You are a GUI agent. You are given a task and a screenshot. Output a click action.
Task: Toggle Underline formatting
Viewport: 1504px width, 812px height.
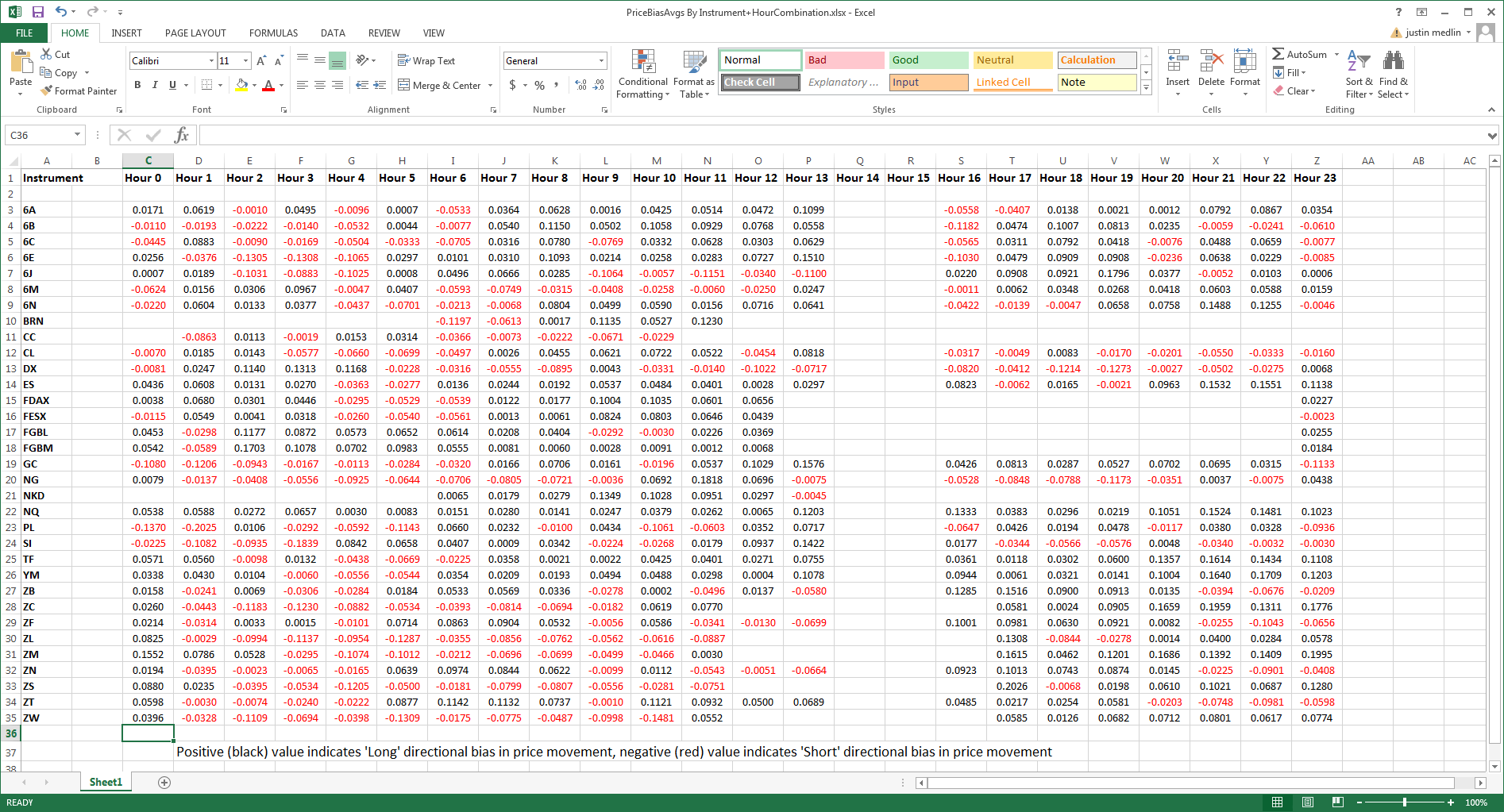tap(172, 85)
